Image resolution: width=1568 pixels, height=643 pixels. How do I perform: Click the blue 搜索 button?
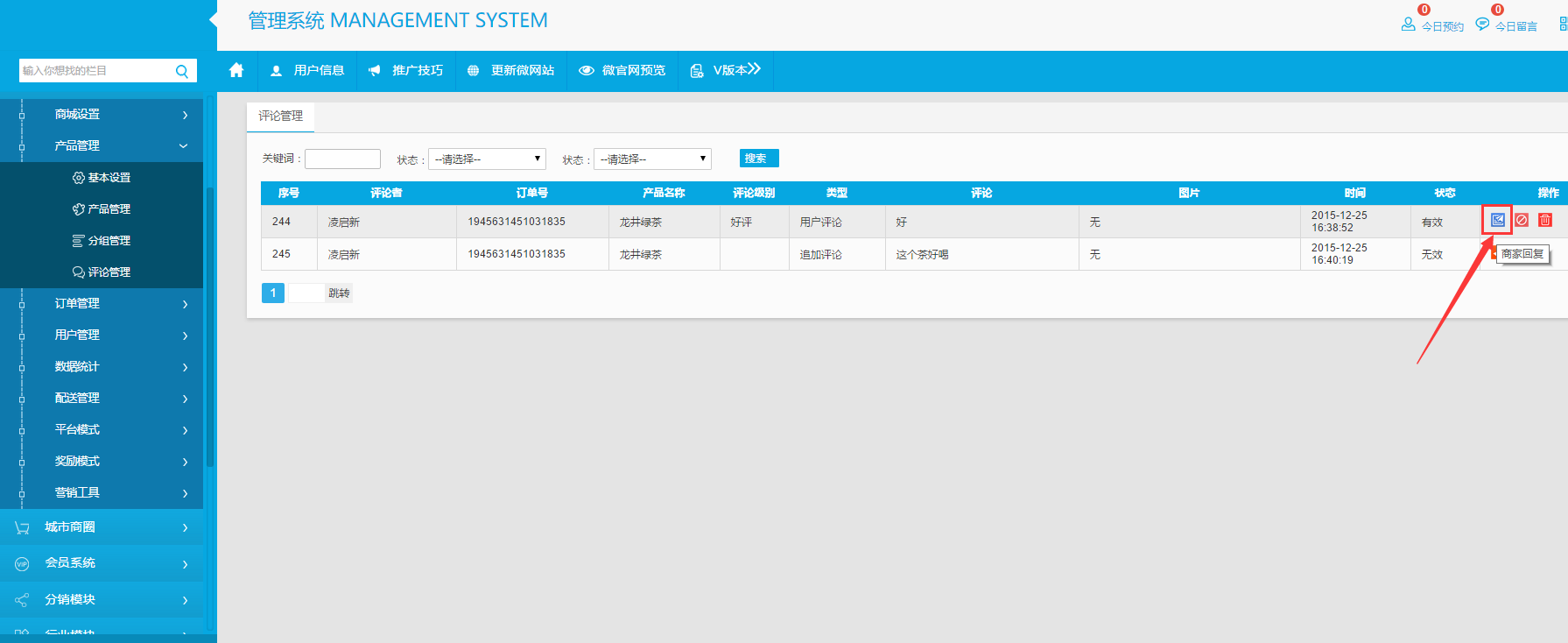(x=758, y=158)
